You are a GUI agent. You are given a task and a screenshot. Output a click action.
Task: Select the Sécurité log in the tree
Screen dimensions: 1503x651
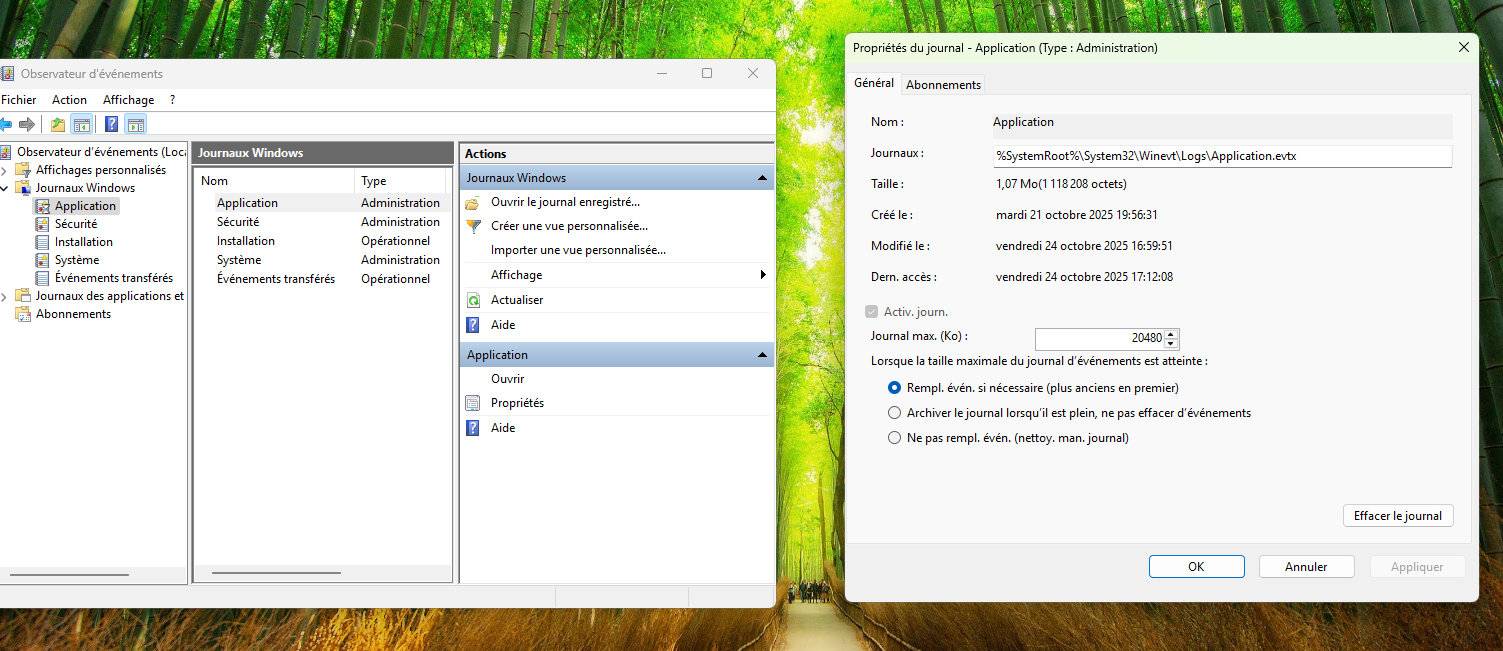tap(76, 224)
